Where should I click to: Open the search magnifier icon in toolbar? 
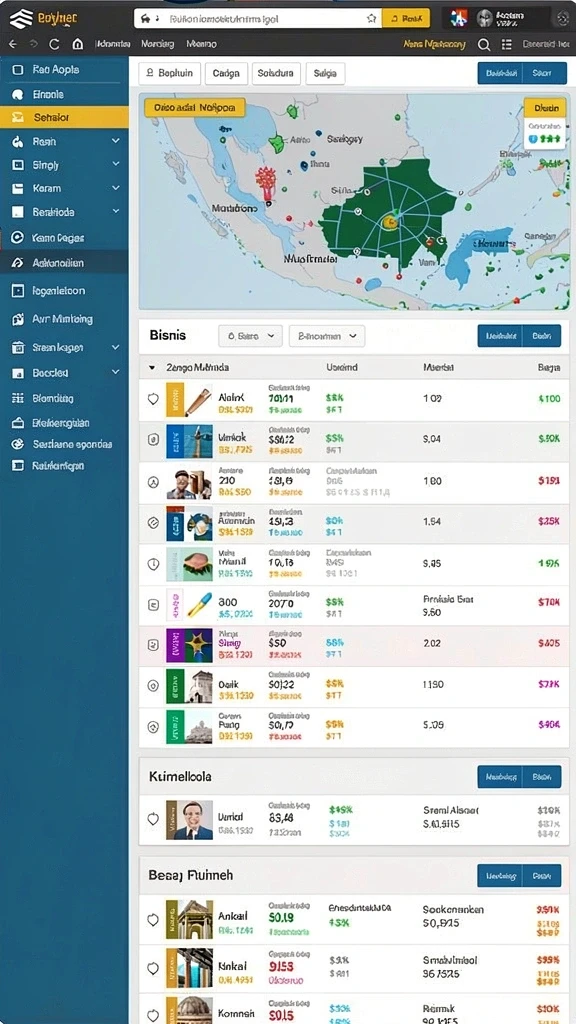(x=484, y=44)
